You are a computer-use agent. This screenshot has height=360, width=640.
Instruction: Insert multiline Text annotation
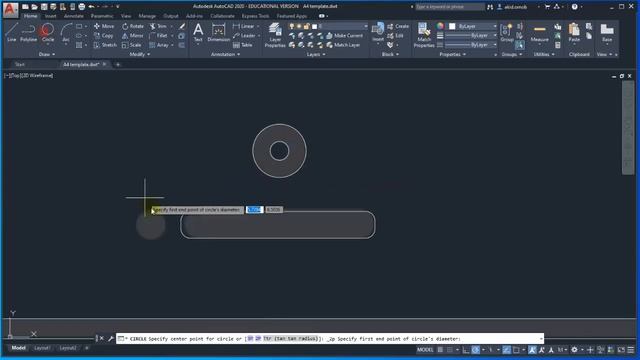tap(198, 32)
